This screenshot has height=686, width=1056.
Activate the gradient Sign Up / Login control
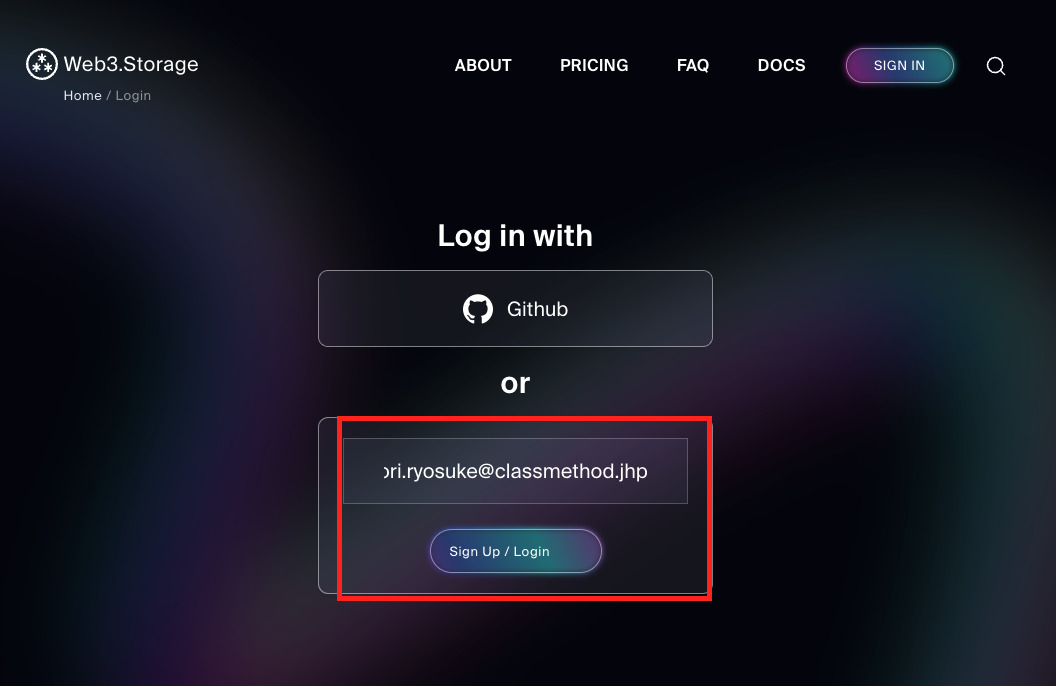(x=515, y=551)
